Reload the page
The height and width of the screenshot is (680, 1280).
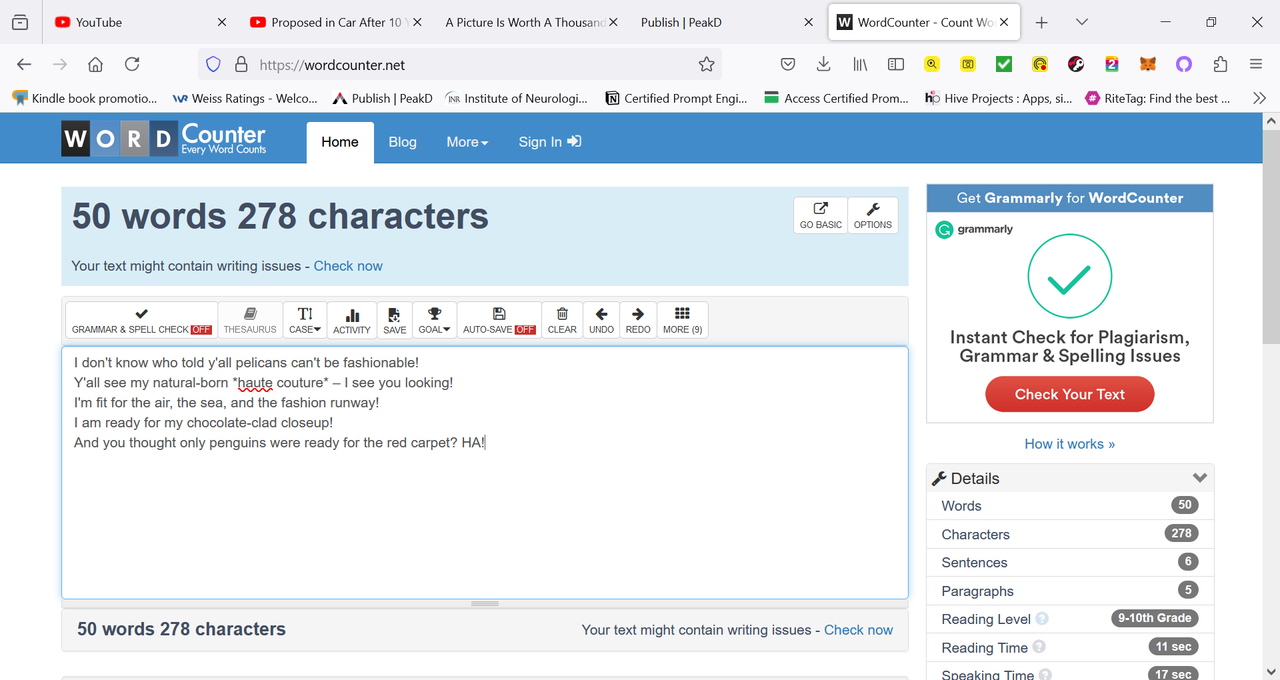[x=132, y=64]
